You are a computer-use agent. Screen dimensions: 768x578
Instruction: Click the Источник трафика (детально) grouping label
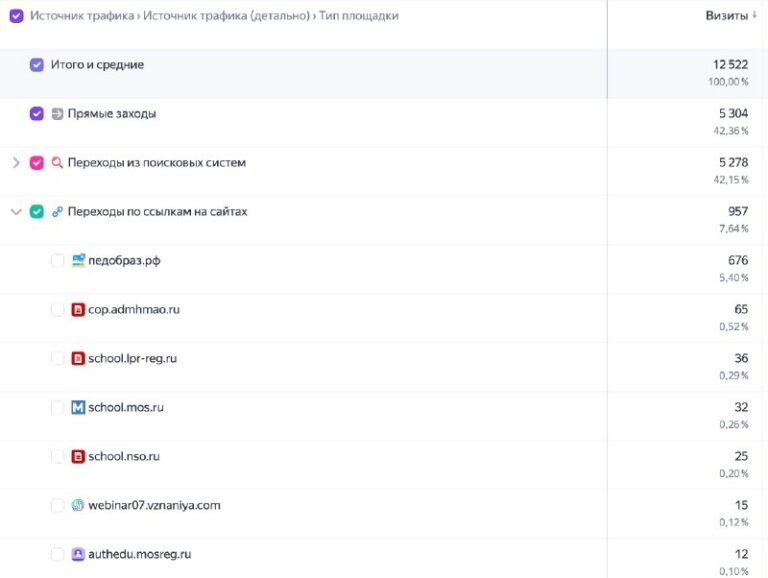tap(226, 16)
